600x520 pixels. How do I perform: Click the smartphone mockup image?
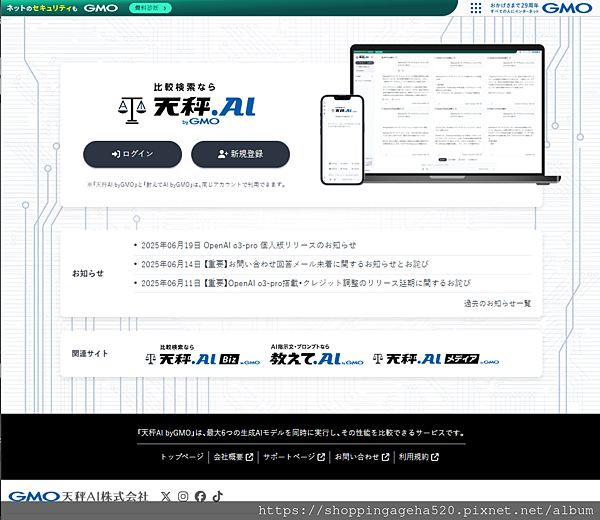(x=342, y=140)
